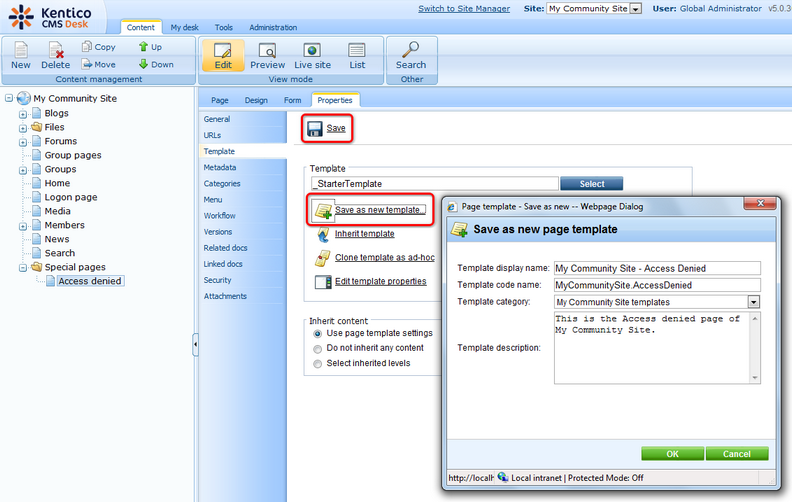The image size is (792, 502).
Task: Click the Local intranet zone icon
Action: (503, 477)
